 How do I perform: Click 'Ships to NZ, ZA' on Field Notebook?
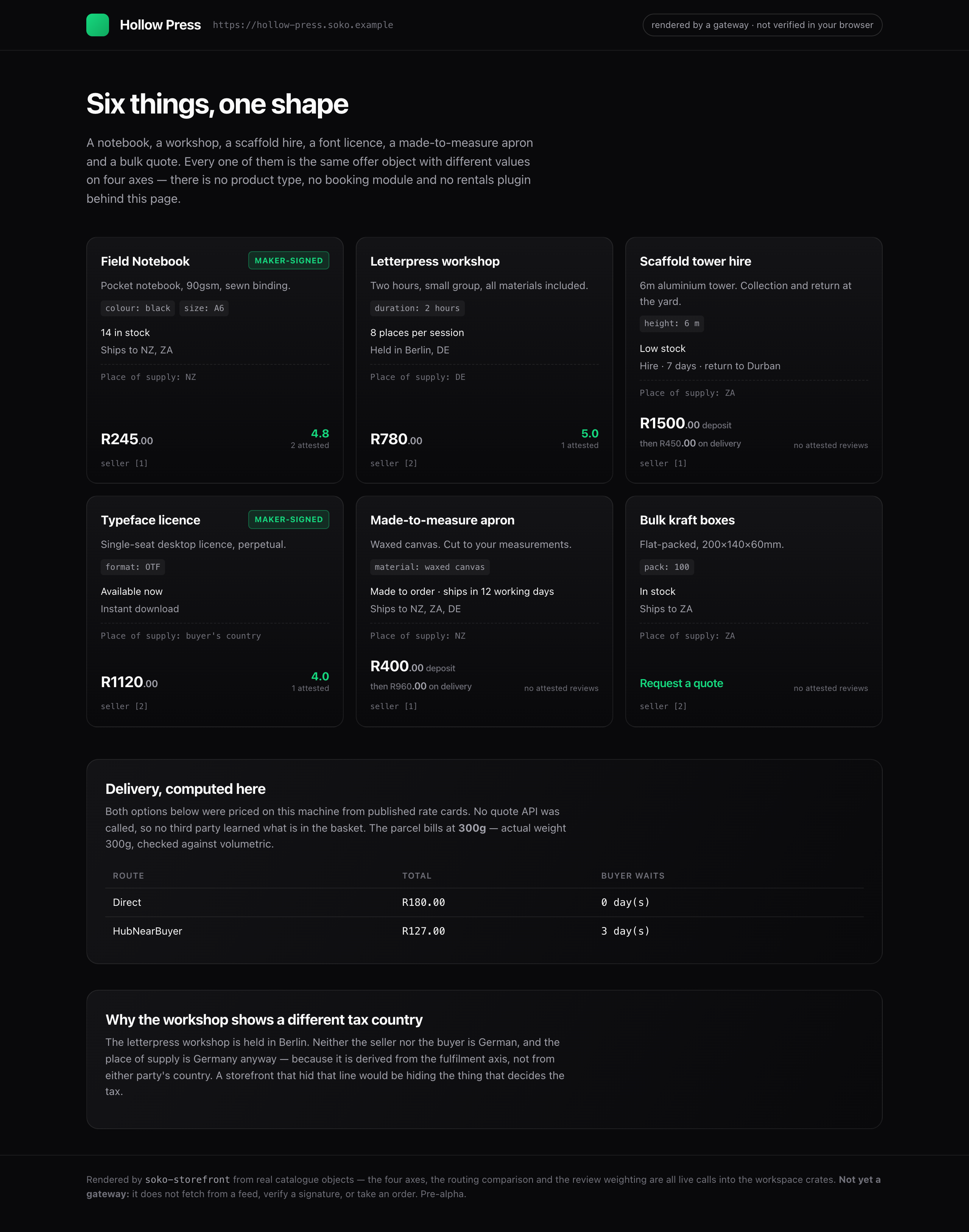(137, 350)
